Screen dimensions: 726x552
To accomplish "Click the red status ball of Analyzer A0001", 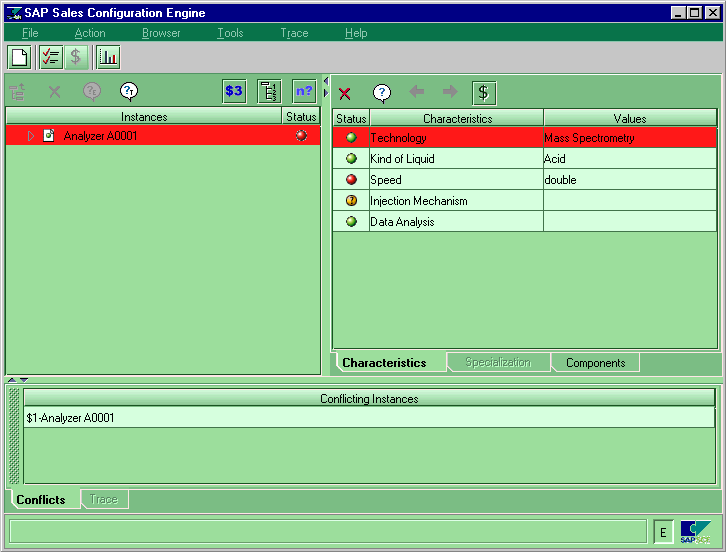I will pos(301,135).
